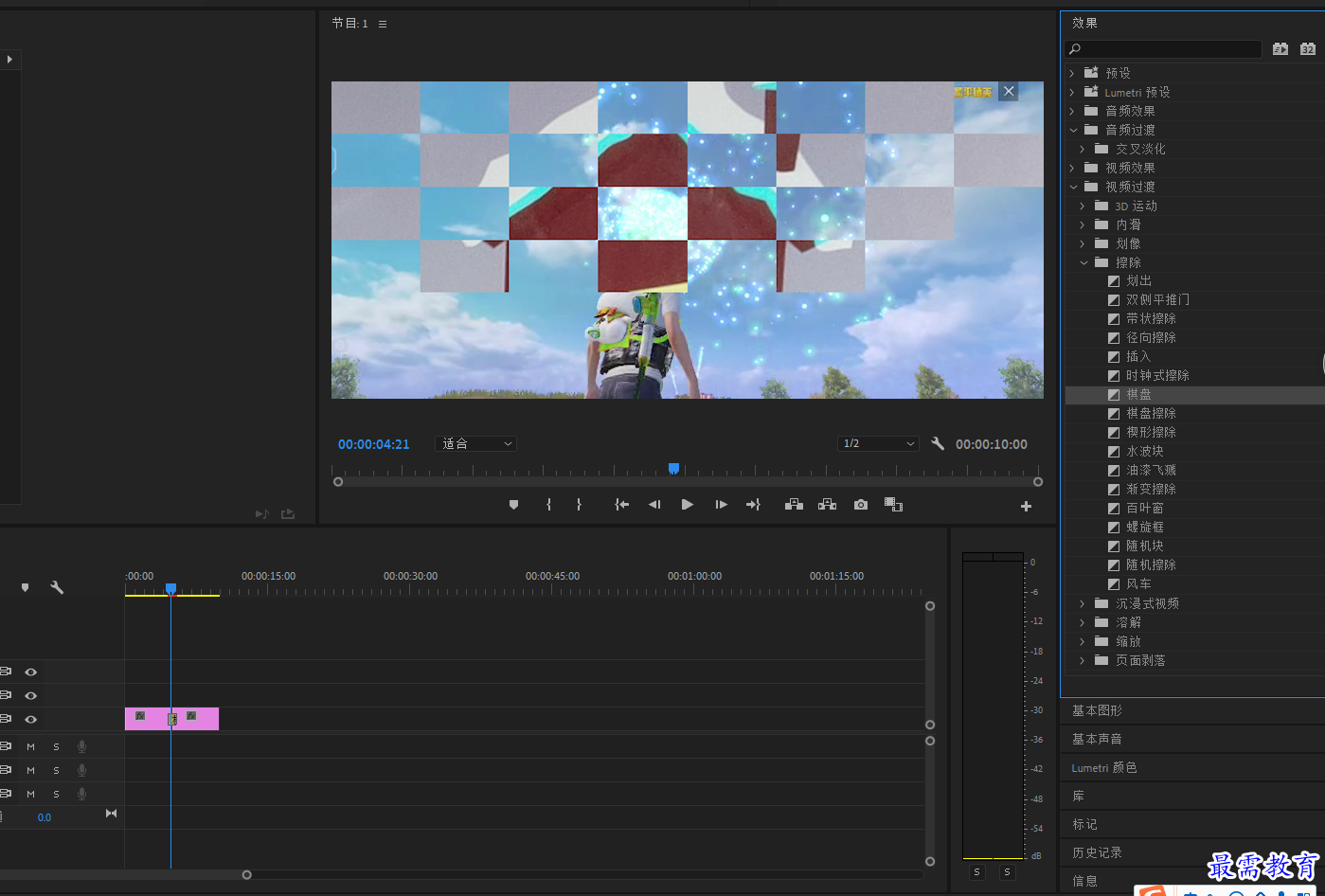Click the timeline blue playhead handle
The width and height of the screenshot is (1325, 896).
pyautogui.click(x=170, y=588)
